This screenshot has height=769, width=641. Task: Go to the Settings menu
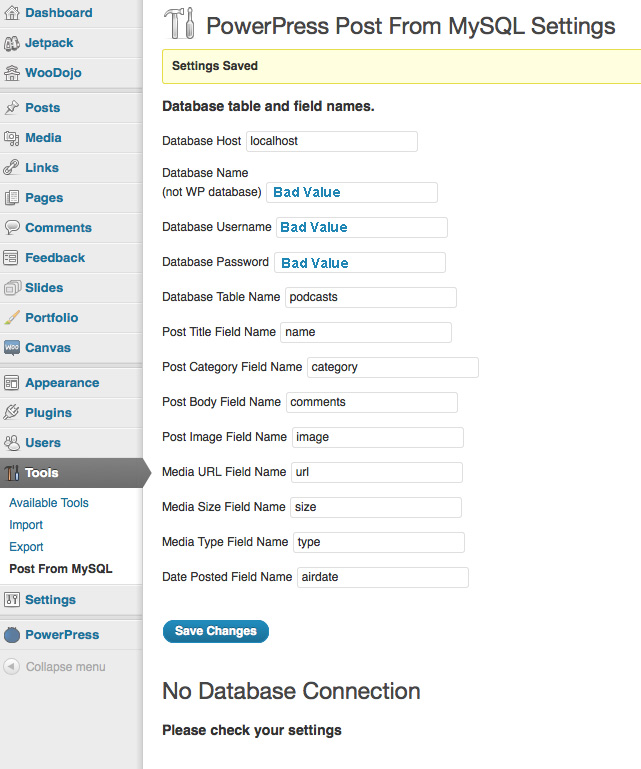coord(50,600)
